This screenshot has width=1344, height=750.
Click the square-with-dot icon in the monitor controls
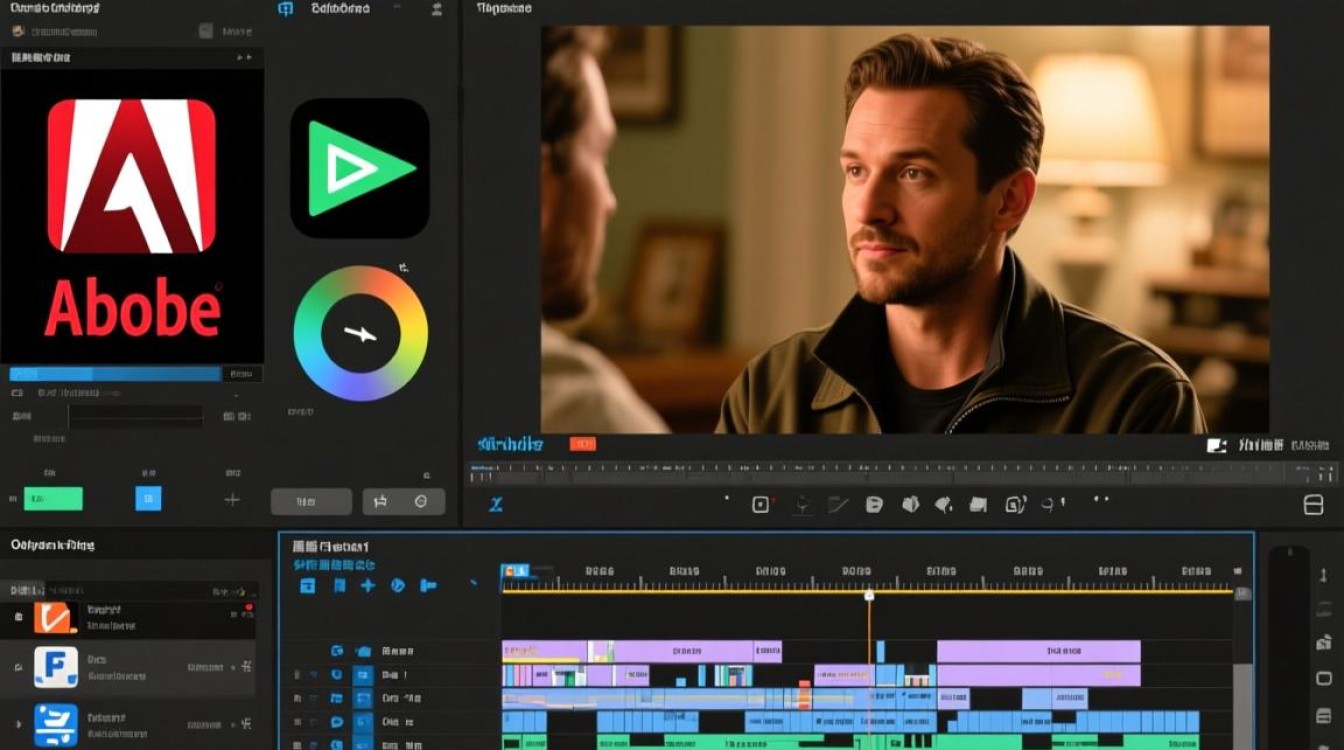762,505
